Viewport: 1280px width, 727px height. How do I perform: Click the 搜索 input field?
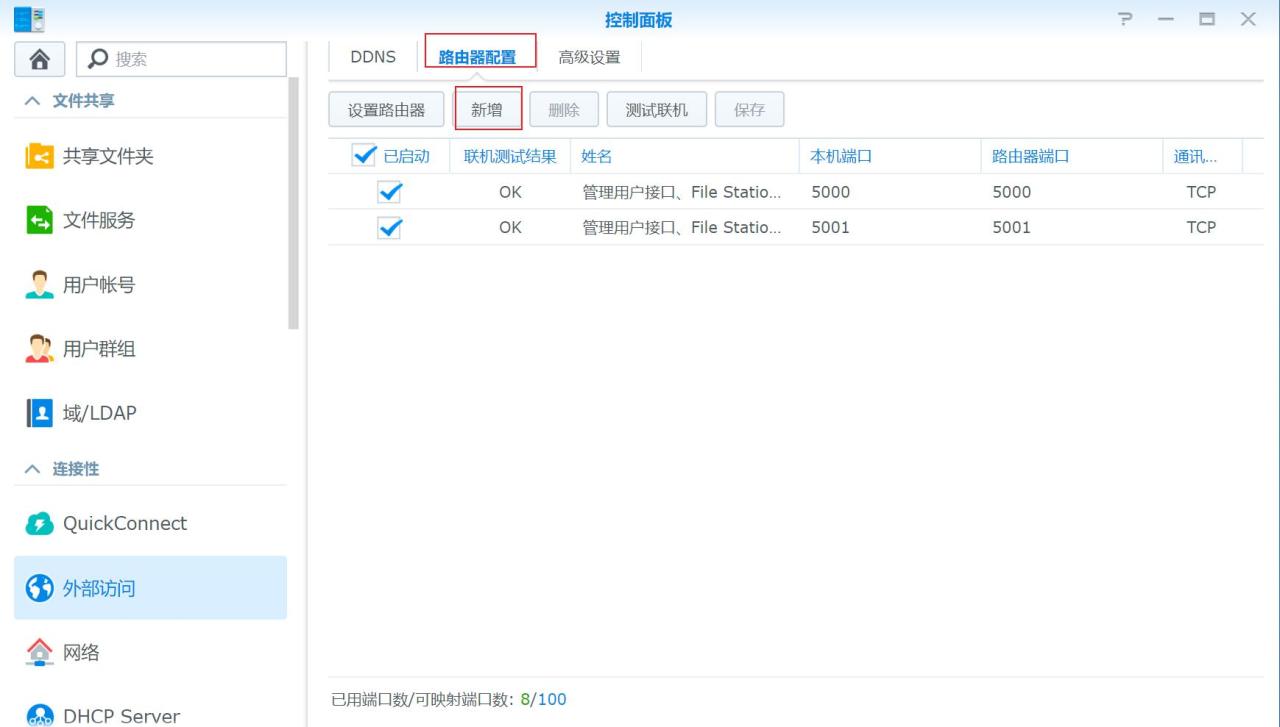click(x=182, y=59)
